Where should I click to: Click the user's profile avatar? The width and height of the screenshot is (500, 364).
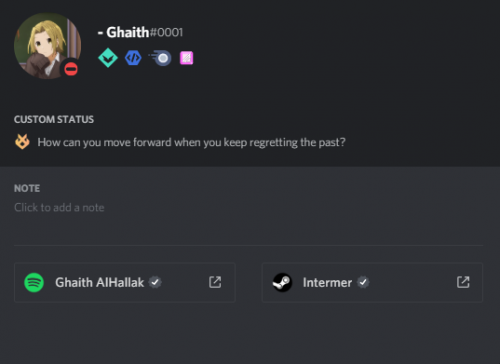[x=47, y=46]
